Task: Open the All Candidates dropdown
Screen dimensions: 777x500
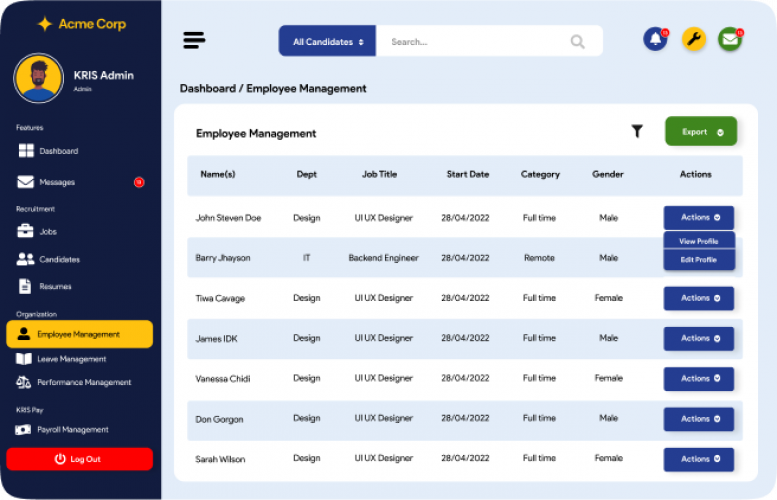Action: tap(327, 41)
